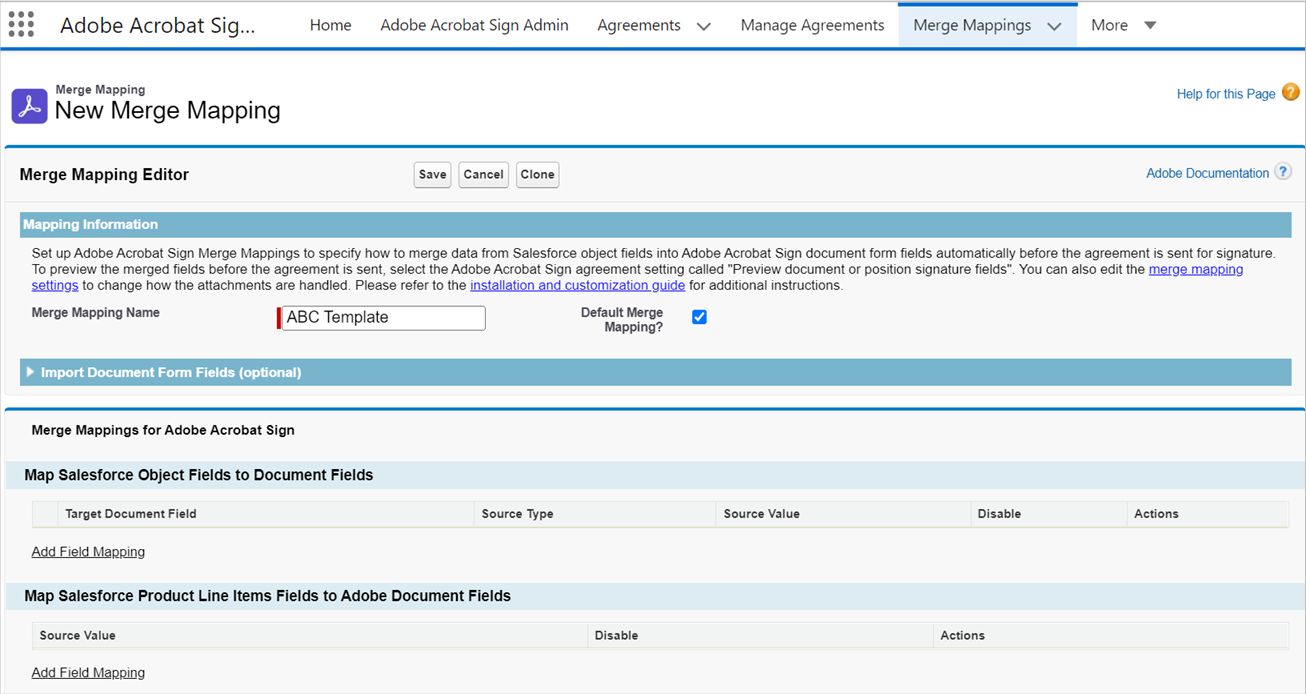
Task: Open the Adobe Acrobat Sign Admin tab
Action: pos(474,25)
